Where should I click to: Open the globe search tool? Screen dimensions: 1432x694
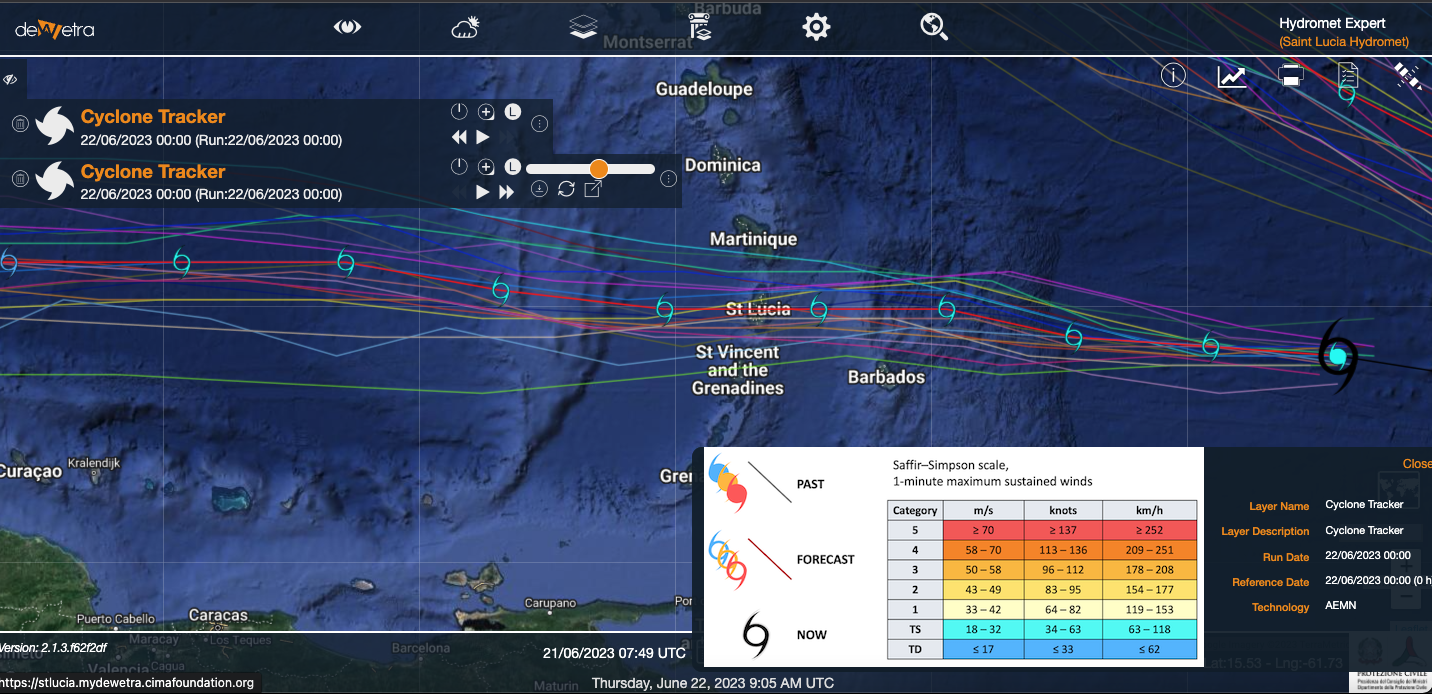(934, 27)
